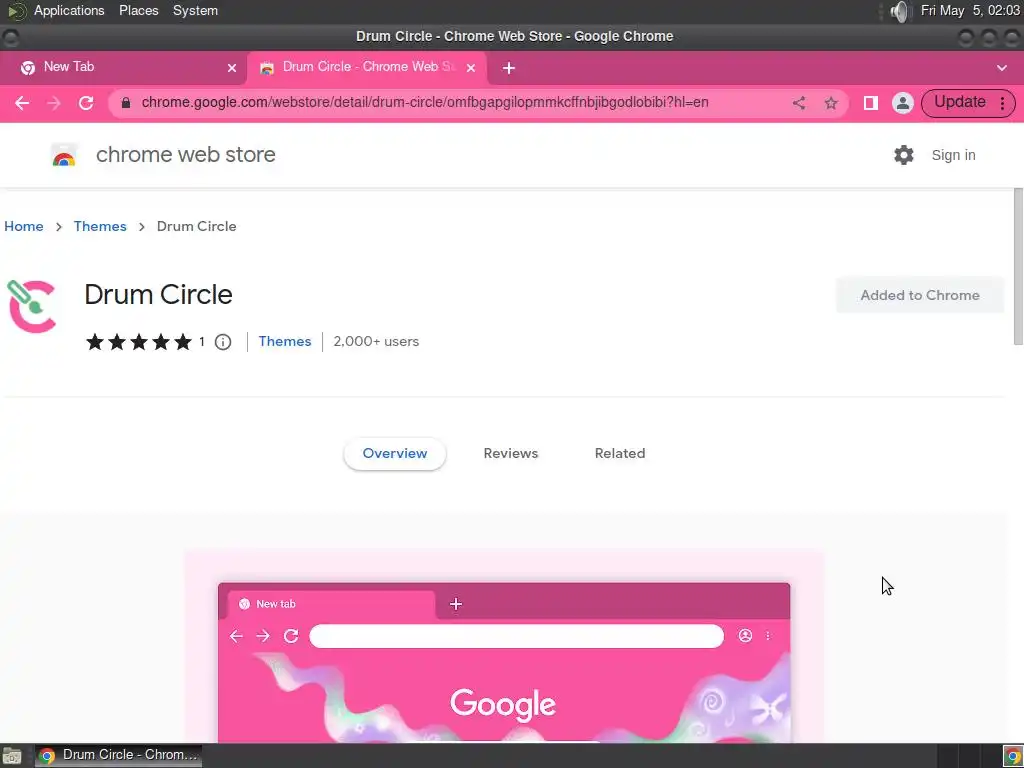Open web store settings gear
This screenshot has height=768, width=1024.
pos(904,155)
